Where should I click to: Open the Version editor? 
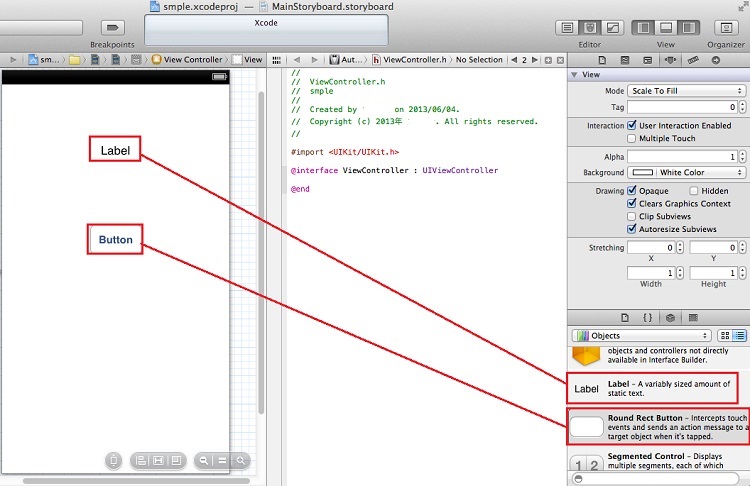coord(612,28)
